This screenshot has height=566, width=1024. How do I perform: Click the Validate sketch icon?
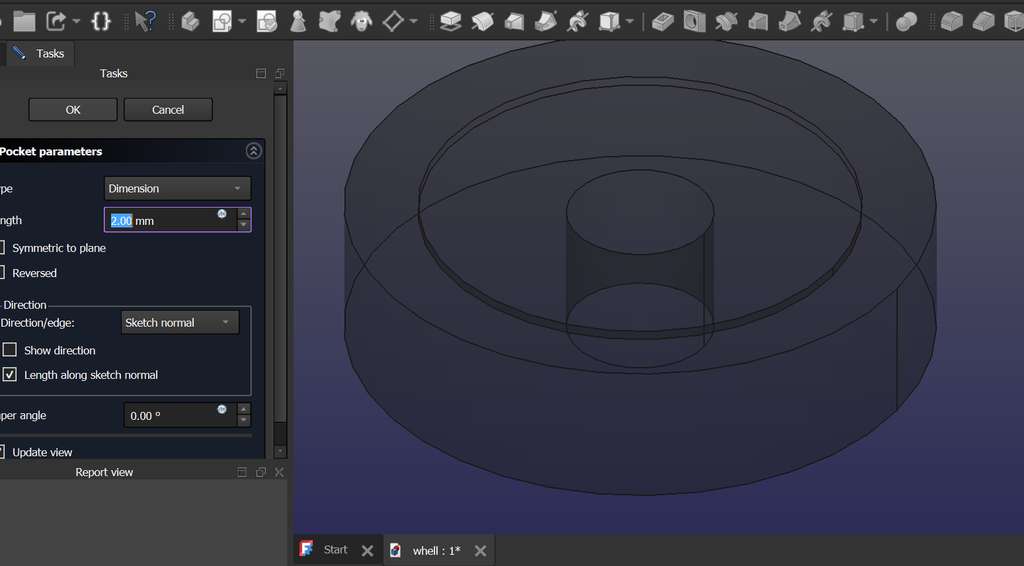click(266, 22)
